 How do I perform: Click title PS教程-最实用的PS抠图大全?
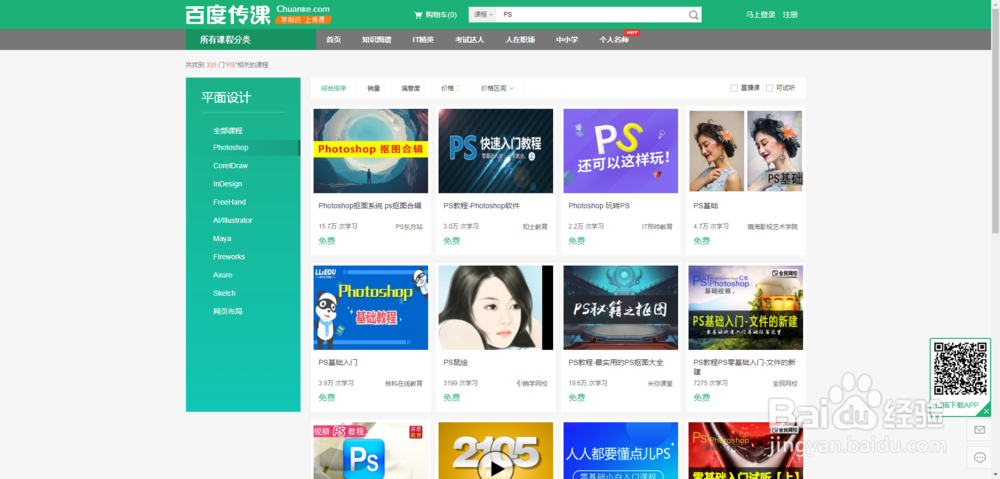[x=615, y=362]
